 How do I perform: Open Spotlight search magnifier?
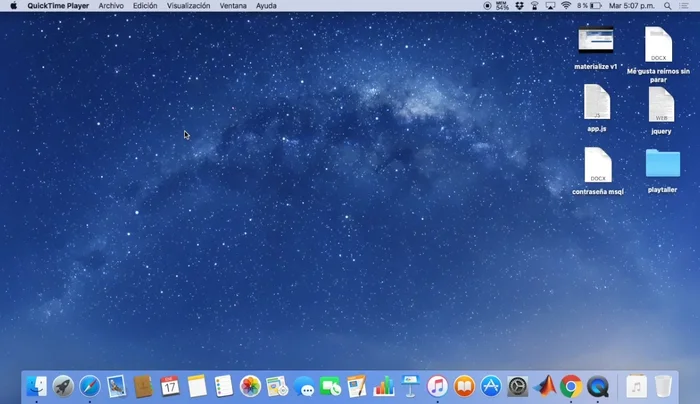tap(667, 6)
